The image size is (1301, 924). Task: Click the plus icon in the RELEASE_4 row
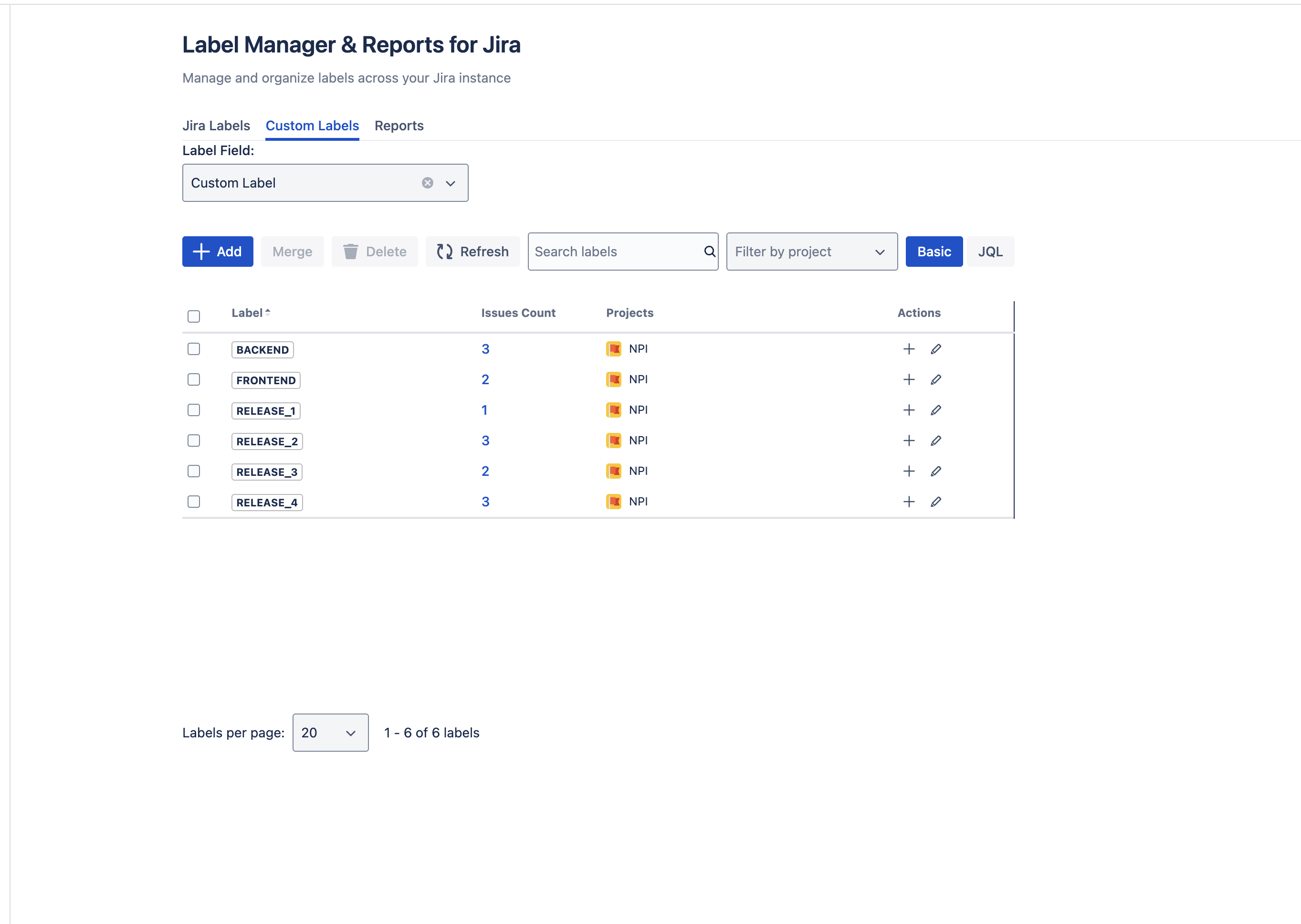click(x=909, y=502)
